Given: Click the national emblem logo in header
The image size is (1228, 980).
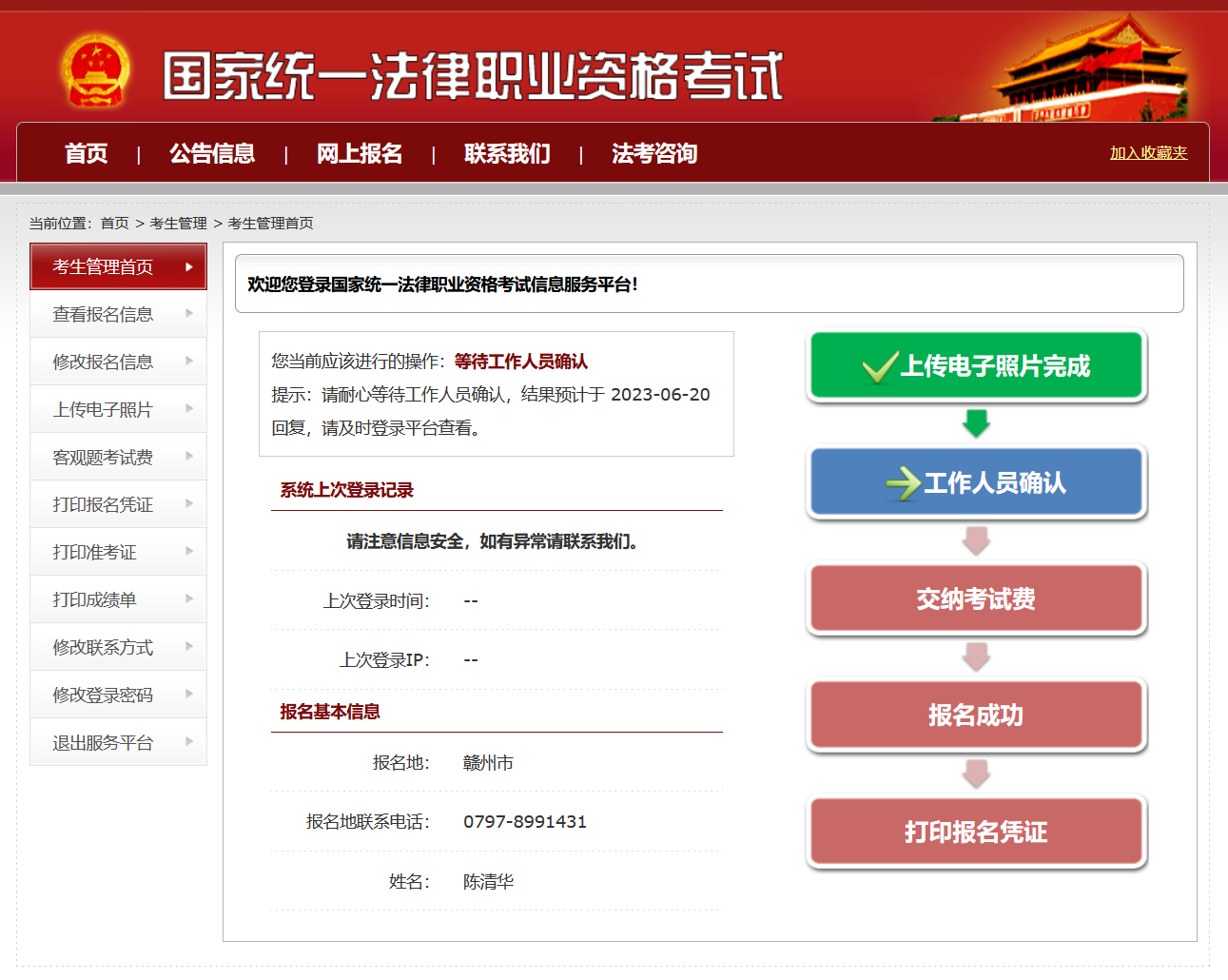Looking at the screenshot, I should [94, 71].
